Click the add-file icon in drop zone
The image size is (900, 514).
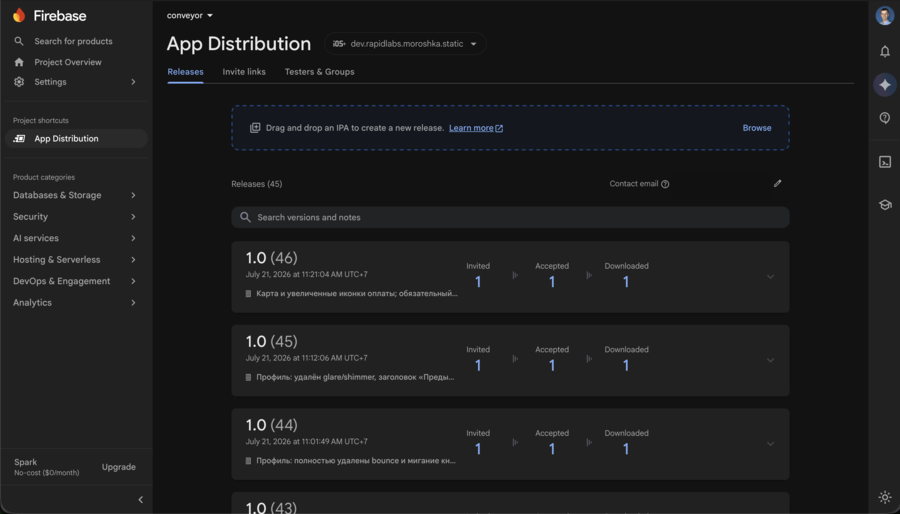coord(255,128)
